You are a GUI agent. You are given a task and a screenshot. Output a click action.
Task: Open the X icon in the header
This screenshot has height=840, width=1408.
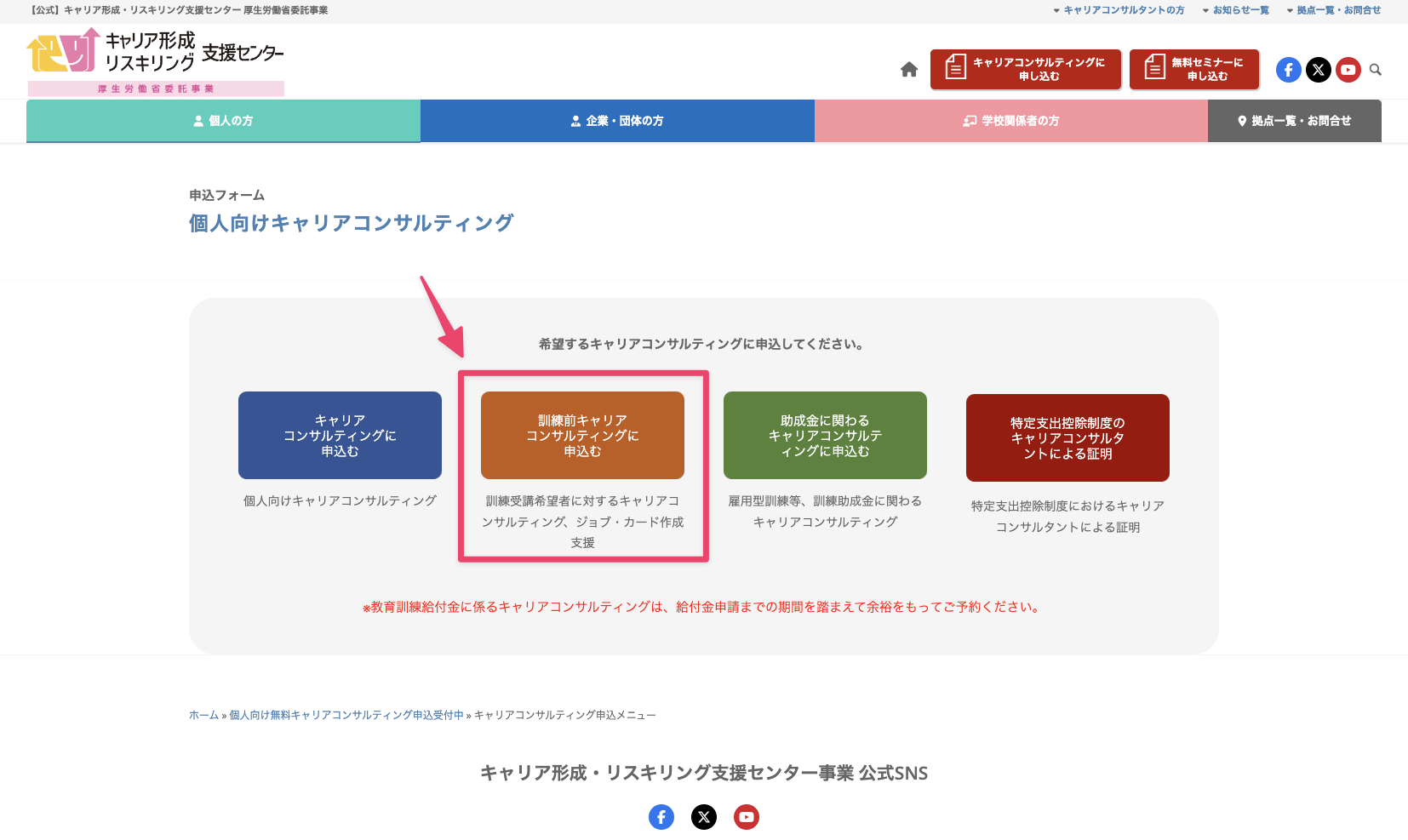coord(1318,70)
